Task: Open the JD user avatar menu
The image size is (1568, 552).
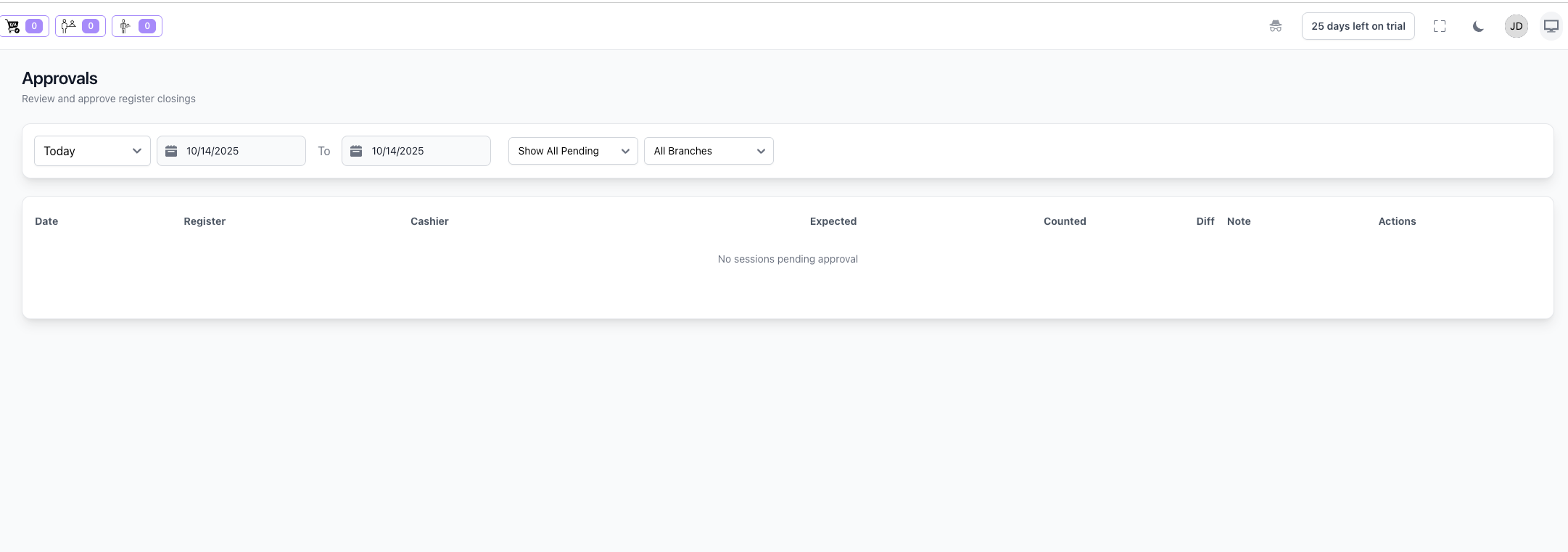Action: click(1516, 26)
